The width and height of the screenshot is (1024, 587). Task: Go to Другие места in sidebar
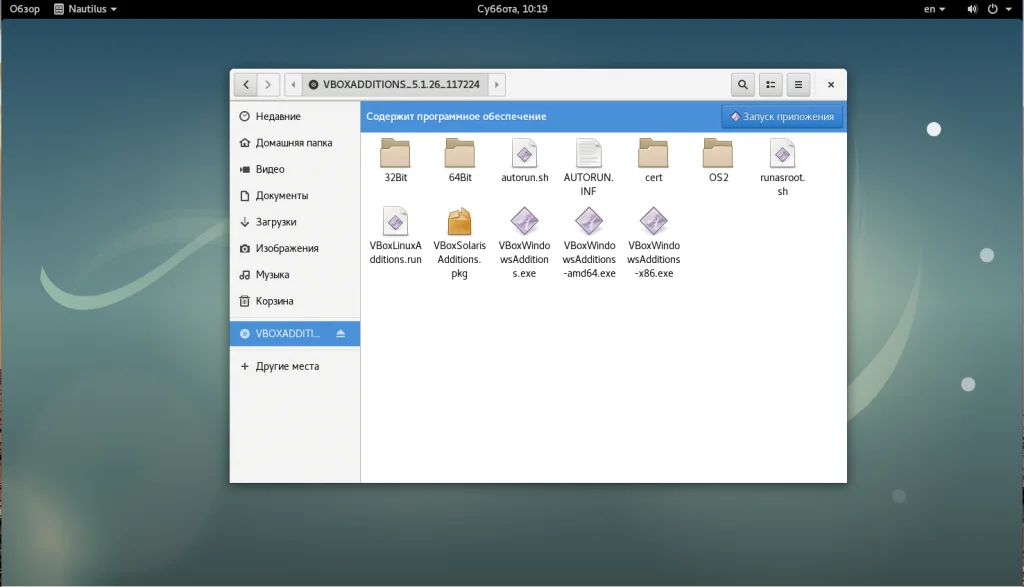coord(287,366)
